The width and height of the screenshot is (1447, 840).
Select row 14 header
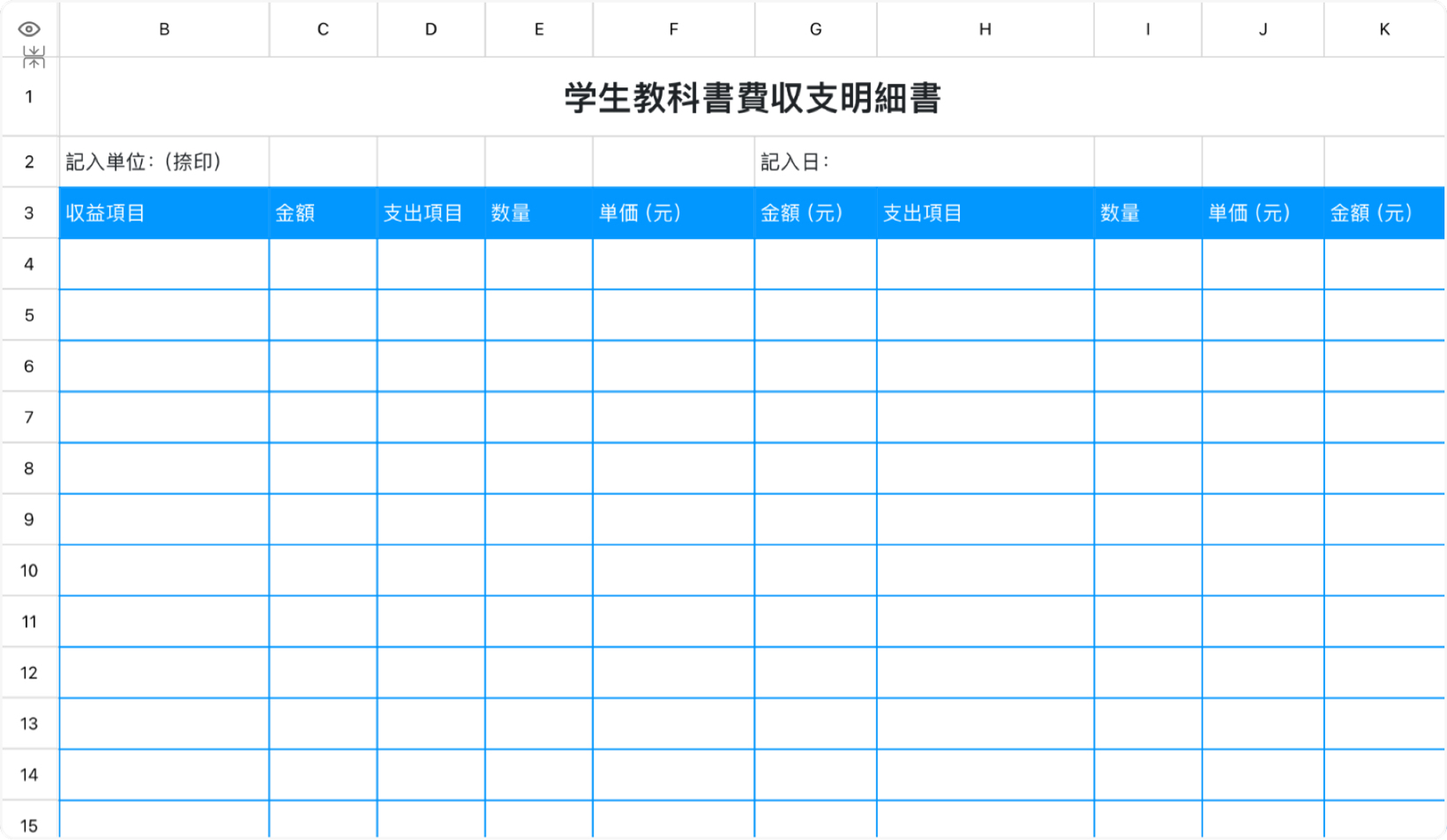point(29,776)
